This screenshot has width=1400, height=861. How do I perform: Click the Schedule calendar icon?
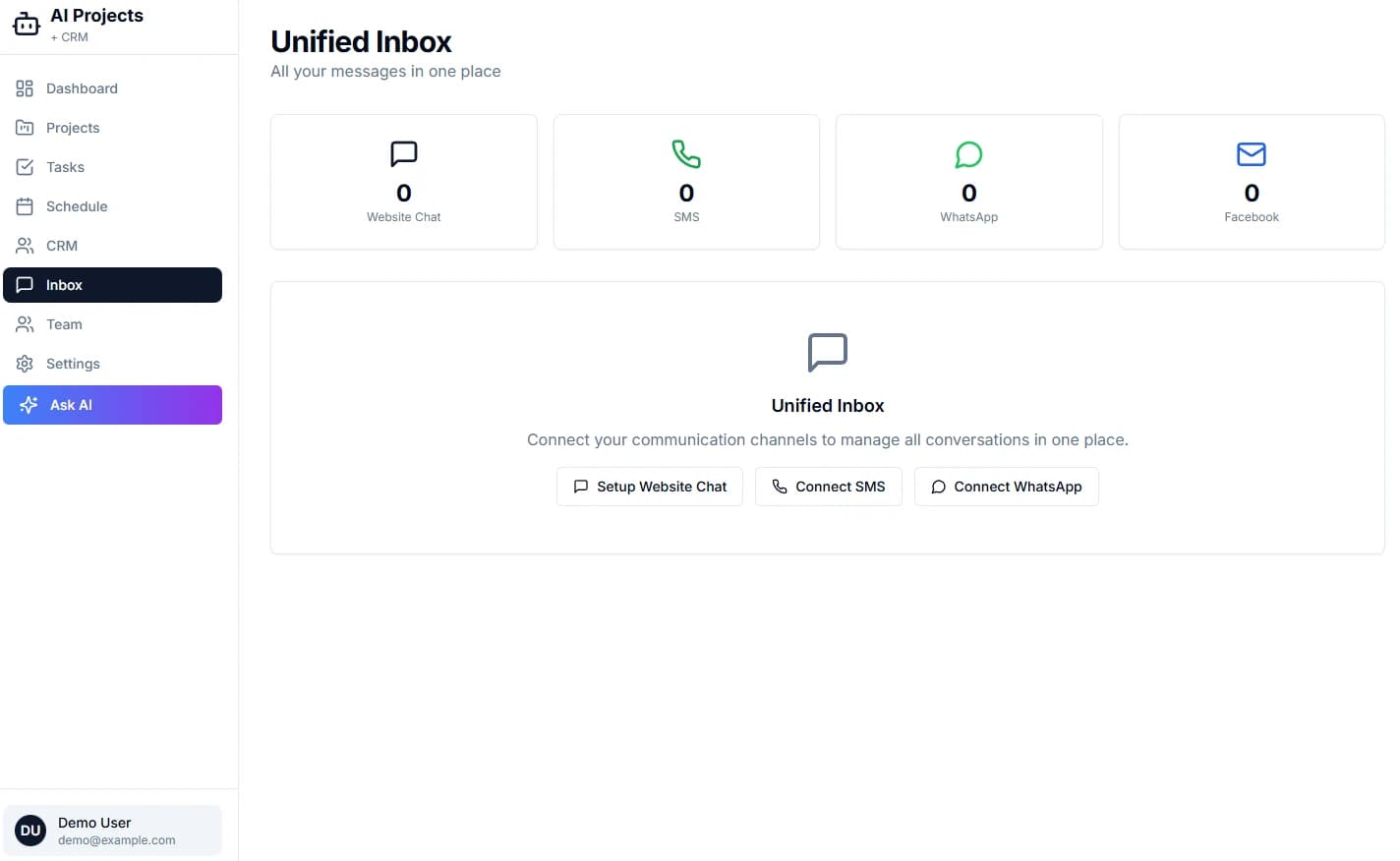click(x=25, y=205)
